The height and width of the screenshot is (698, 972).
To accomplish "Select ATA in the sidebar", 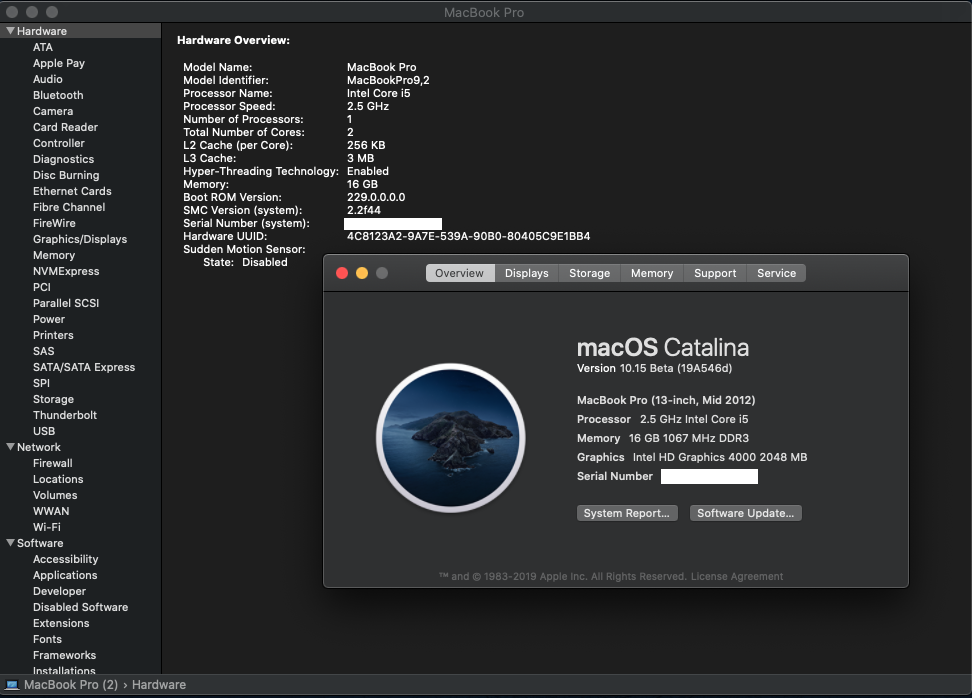I will (x=43, y=47).
